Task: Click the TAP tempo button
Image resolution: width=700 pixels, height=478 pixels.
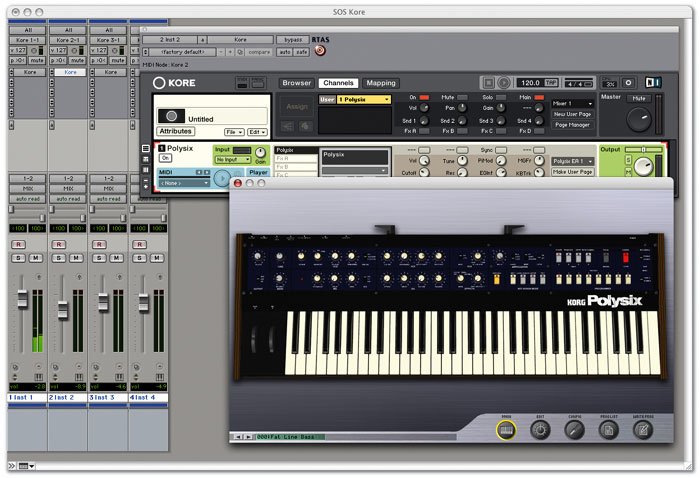Action: pyautogui.click(x=551, y=83)
